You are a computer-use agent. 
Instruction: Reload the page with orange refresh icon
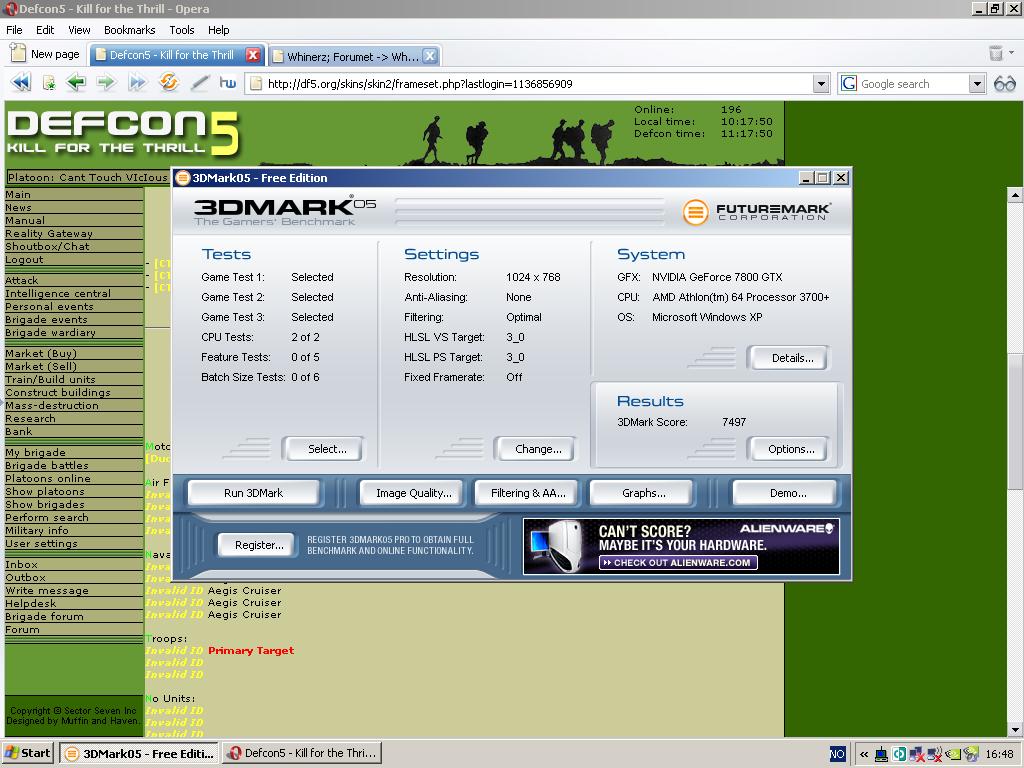coord(168,83)
